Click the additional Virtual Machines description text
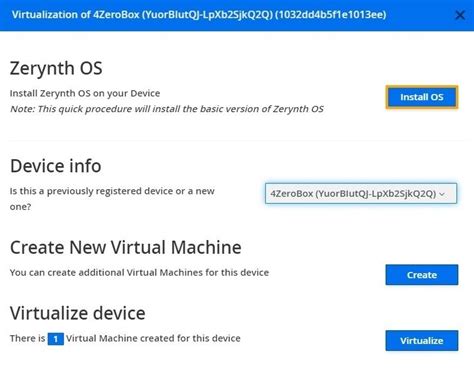Screen dimensions: 474x386 (x=139, y=272)
